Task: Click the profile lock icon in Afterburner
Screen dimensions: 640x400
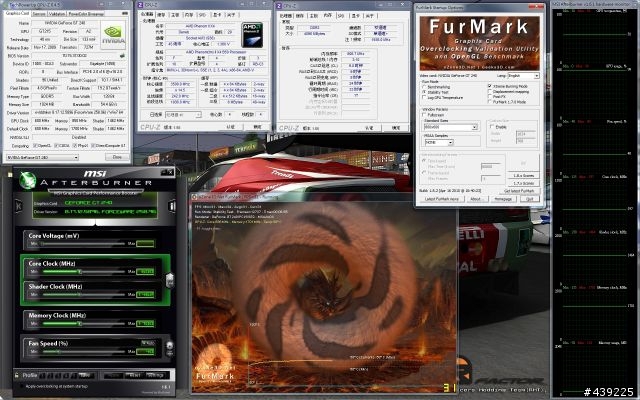Action: coord(17,375)
